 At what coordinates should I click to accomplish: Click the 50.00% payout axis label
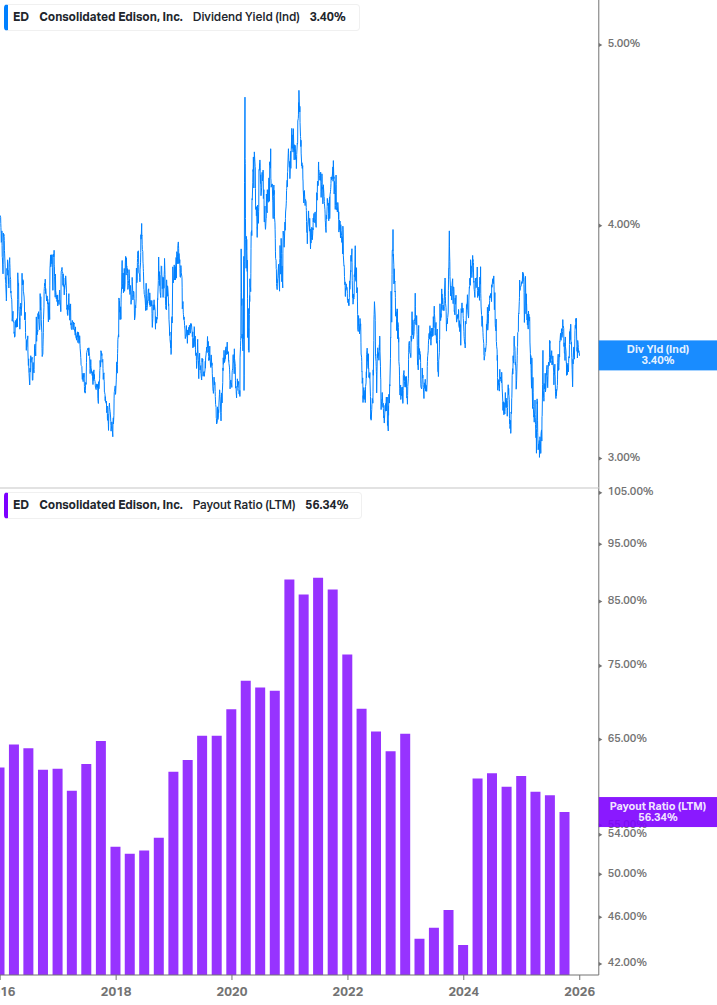(x=627, y=874)
